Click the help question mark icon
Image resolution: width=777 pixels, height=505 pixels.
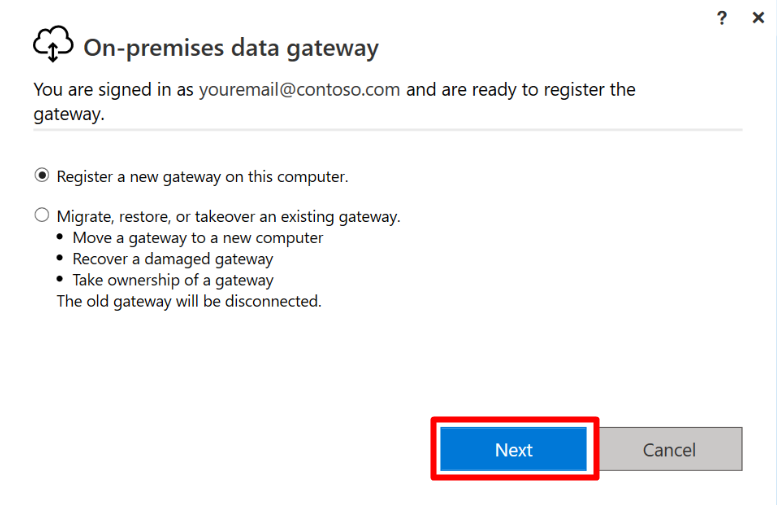[722, 18]
